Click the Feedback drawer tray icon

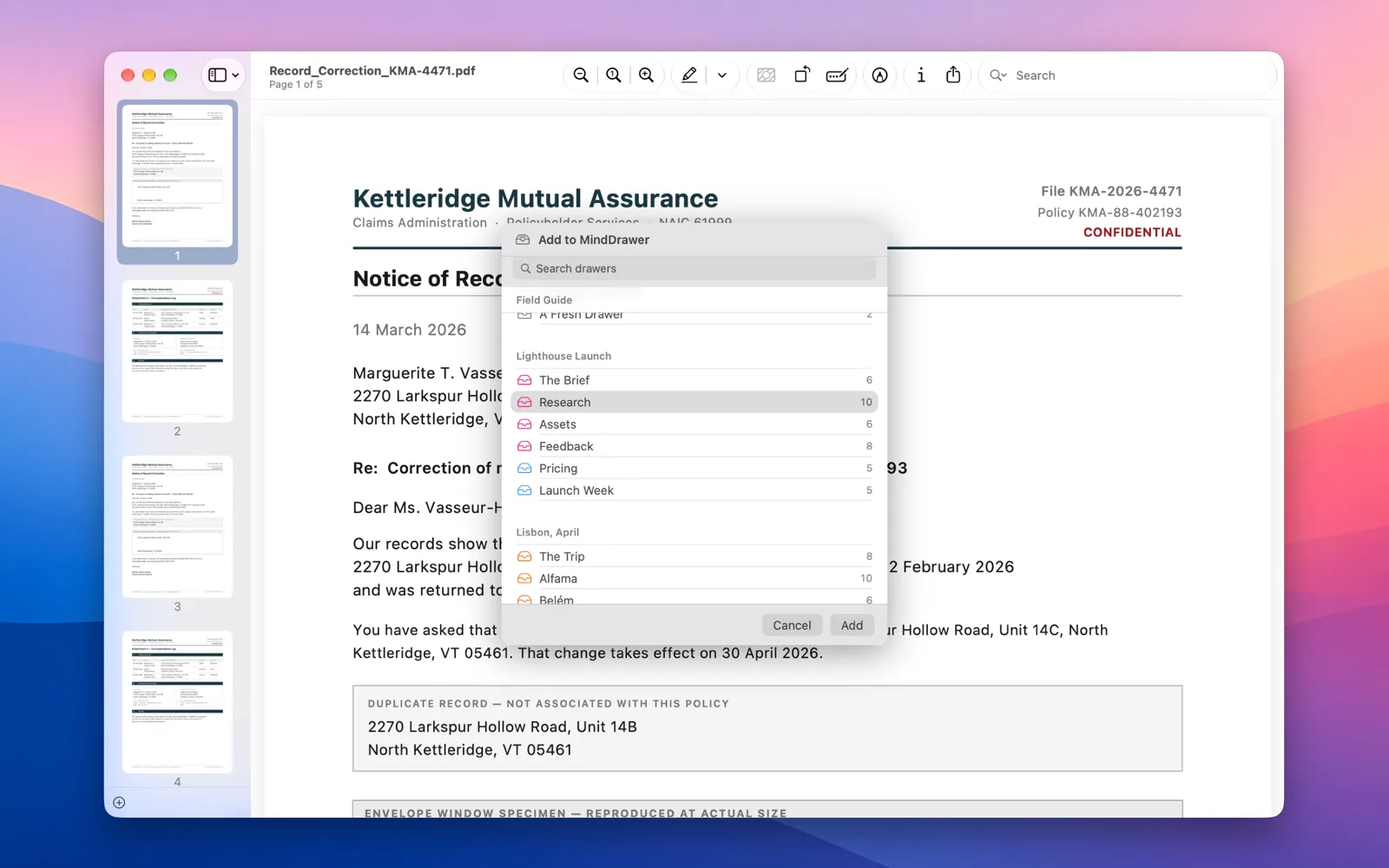[x=524, y=446]
